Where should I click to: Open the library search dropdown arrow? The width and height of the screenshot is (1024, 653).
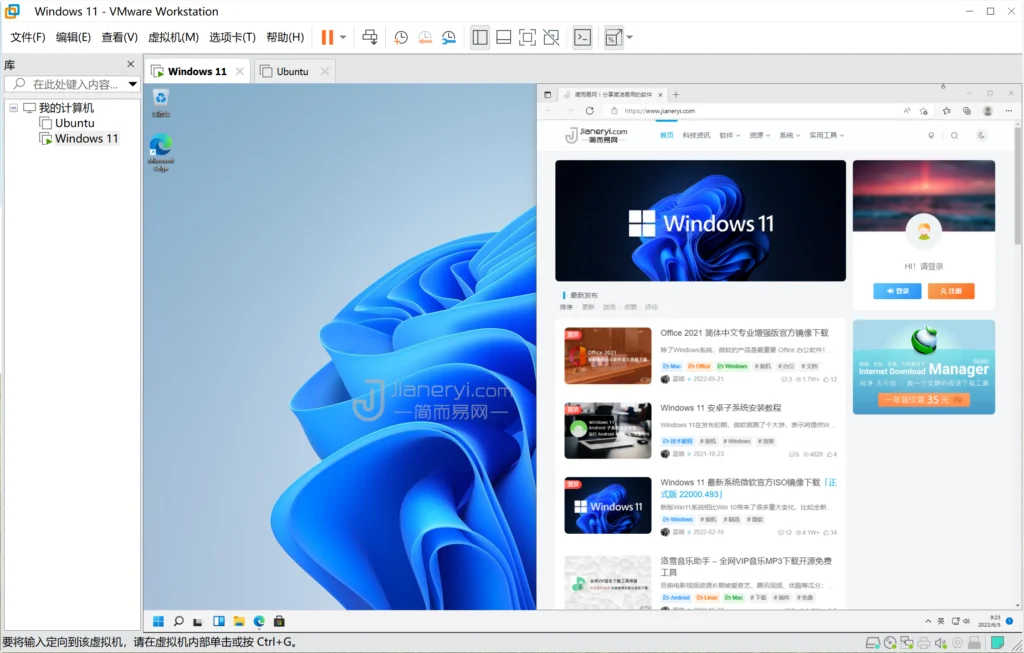pos(133,84)
